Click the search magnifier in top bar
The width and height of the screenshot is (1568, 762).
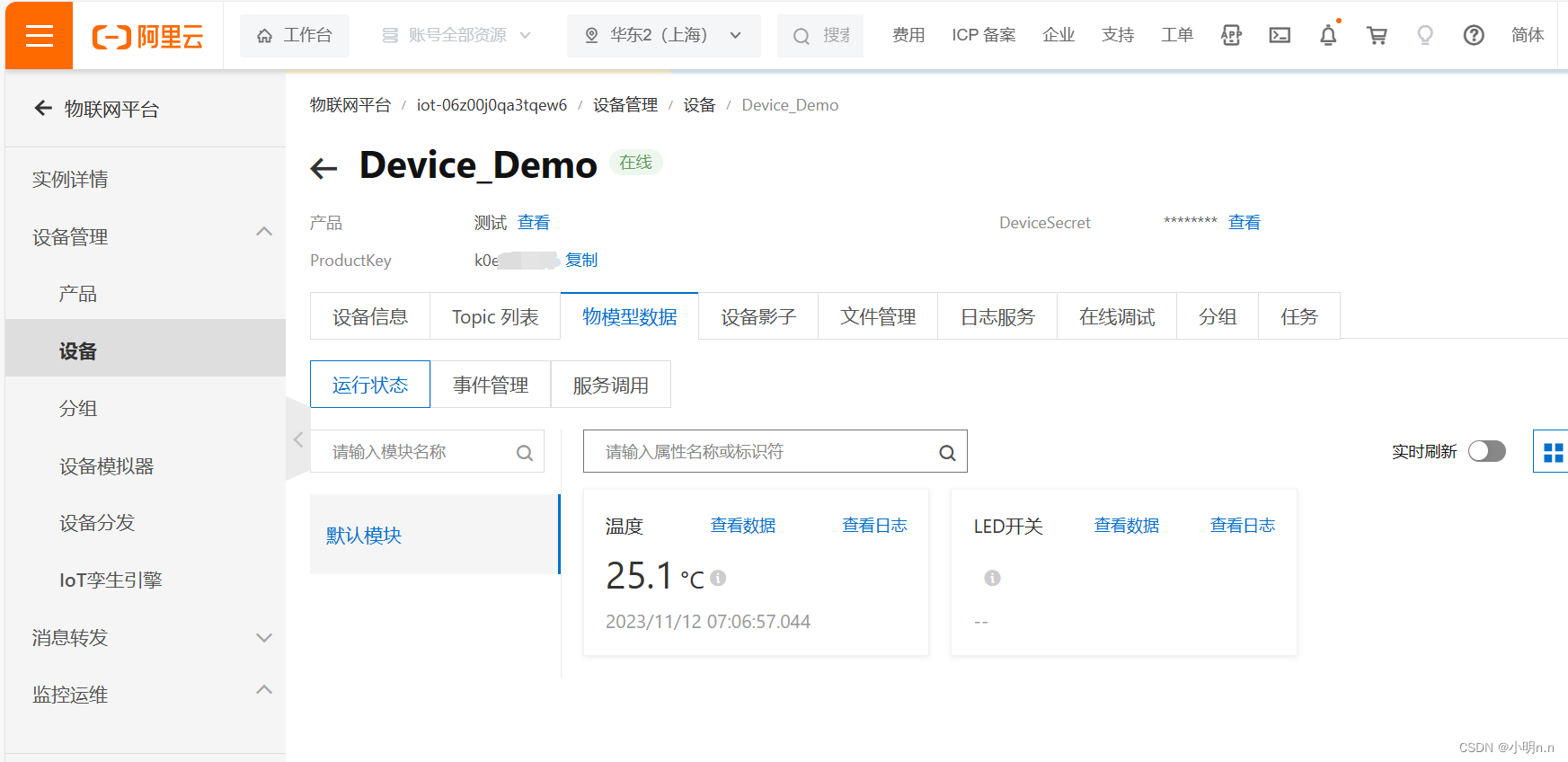click(x=801, y=36)
